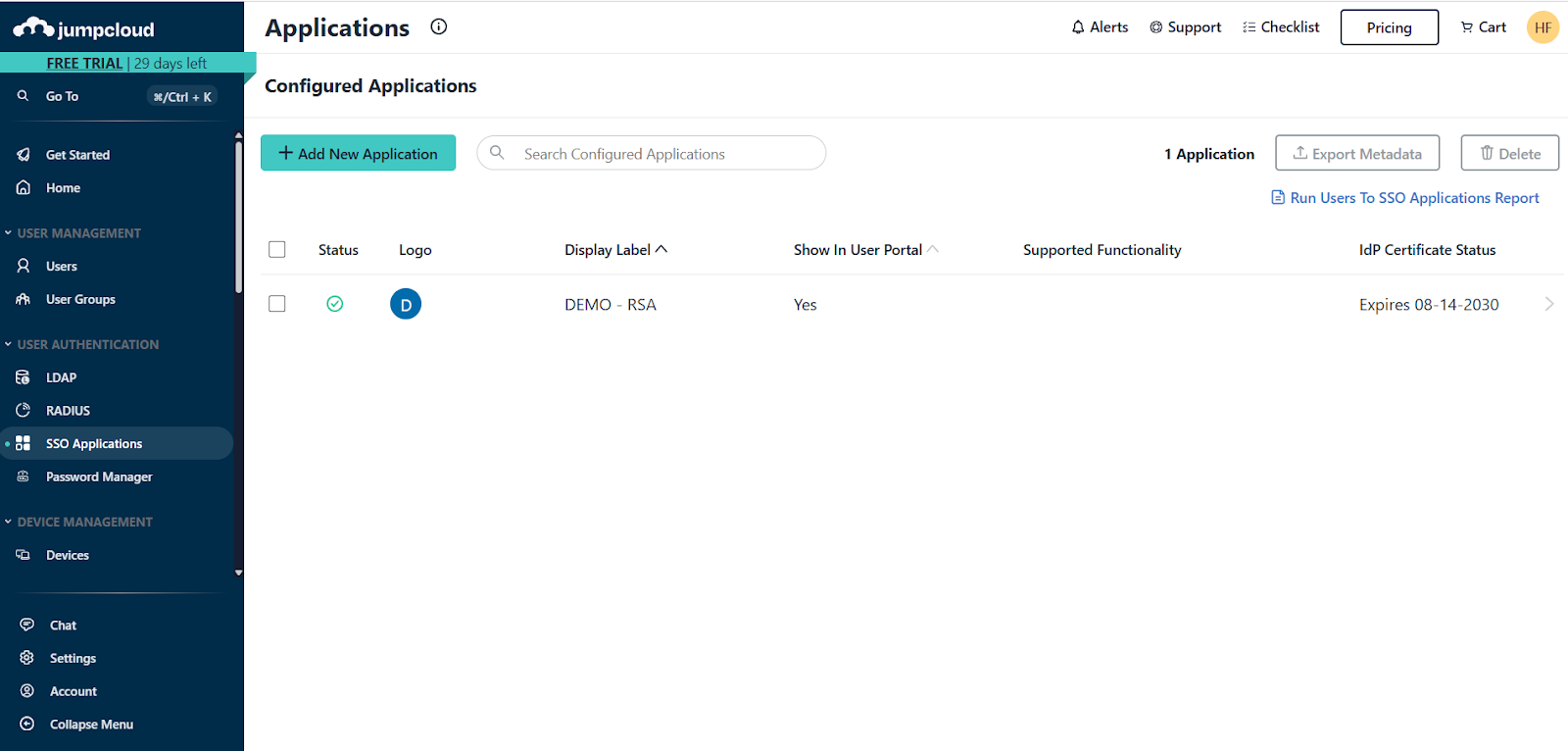Viewport: 1568px width, 751px height.
Task: Click the Delete button
Action: coord(1509,153)
